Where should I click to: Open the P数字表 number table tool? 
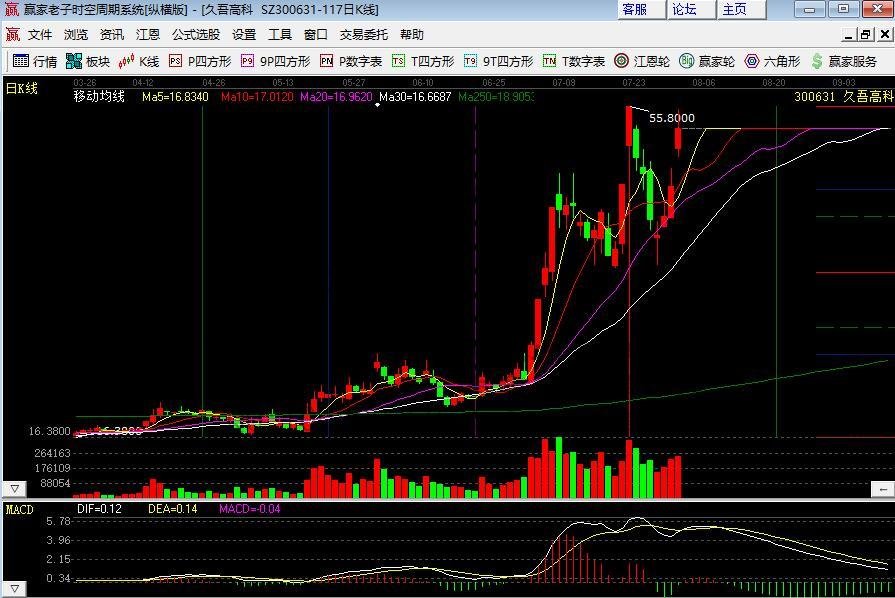(345, 60)
